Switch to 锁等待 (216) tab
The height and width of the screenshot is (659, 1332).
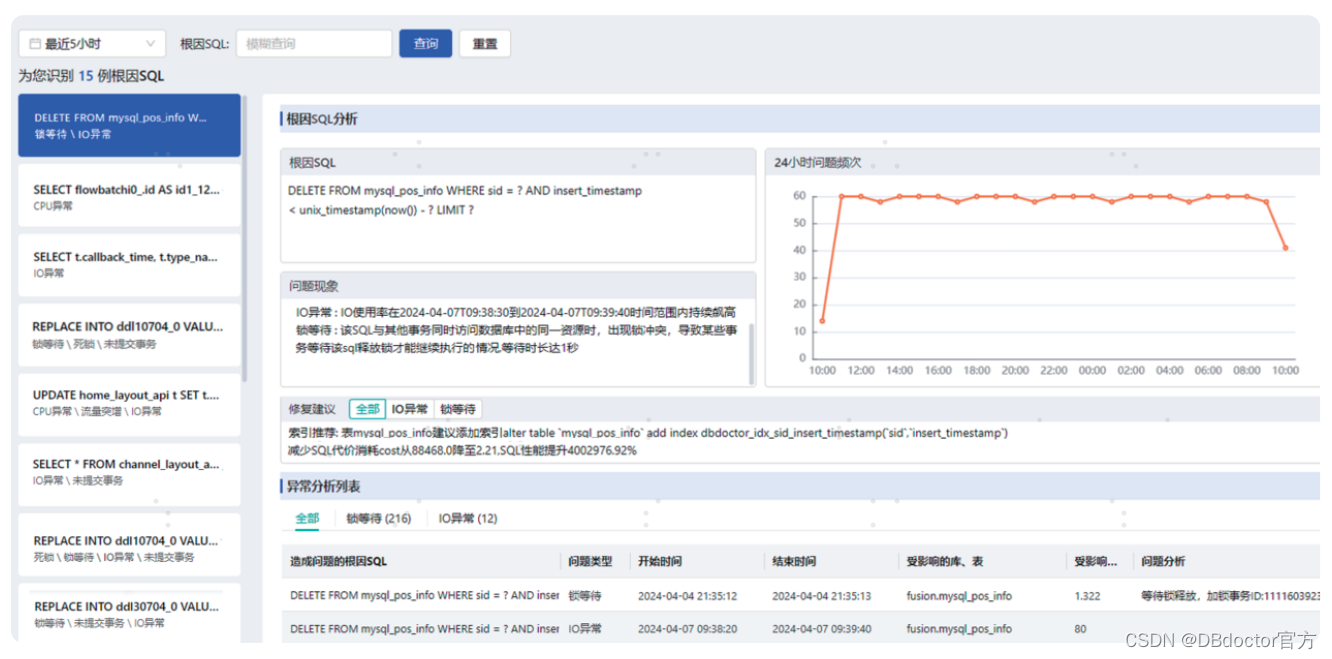379,518
